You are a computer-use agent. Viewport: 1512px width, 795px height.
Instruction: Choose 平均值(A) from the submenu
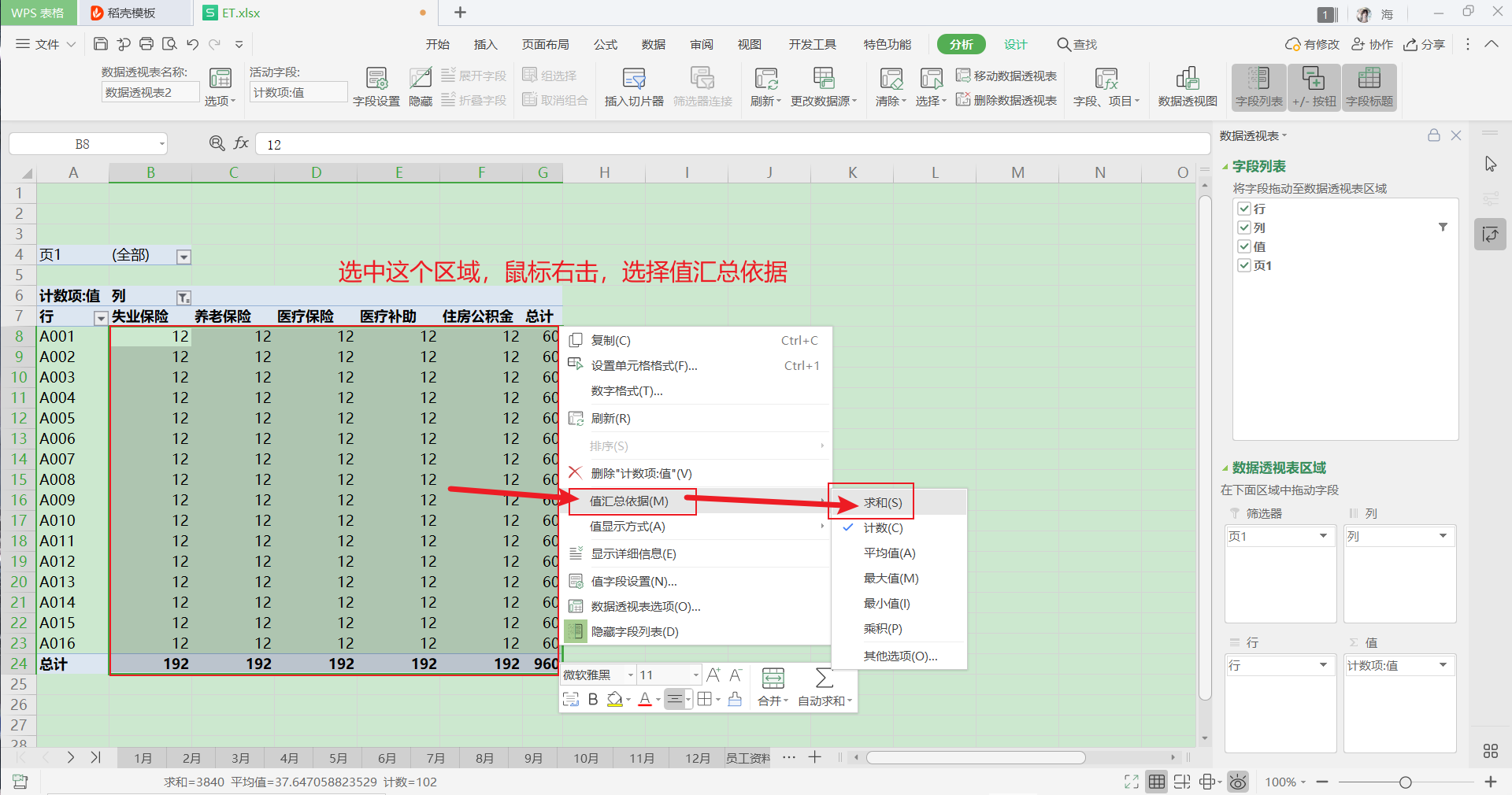point(899,553)
